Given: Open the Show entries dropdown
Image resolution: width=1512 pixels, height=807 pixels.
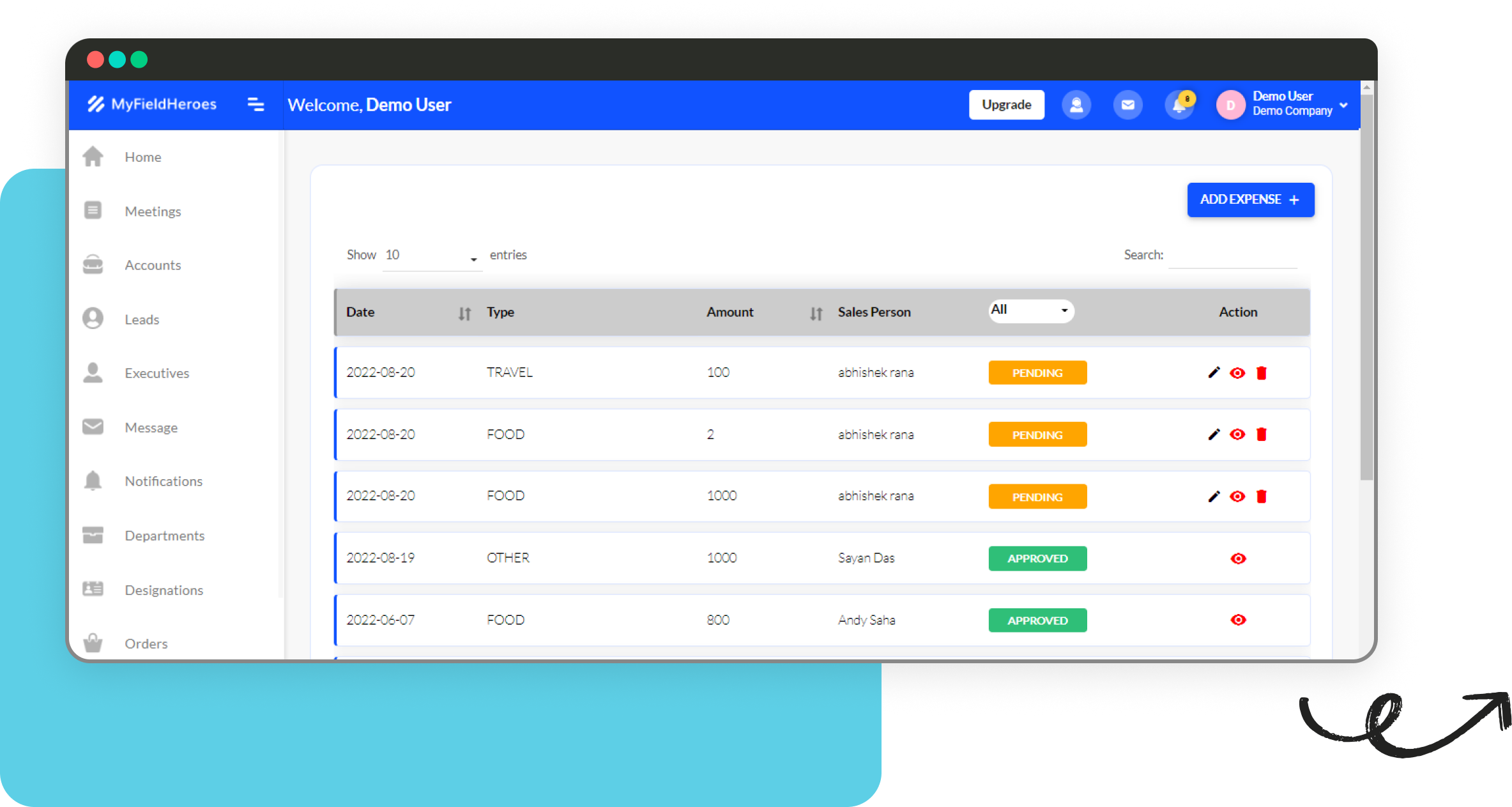Looking at the screenshot, I should [x=432, y=255].
